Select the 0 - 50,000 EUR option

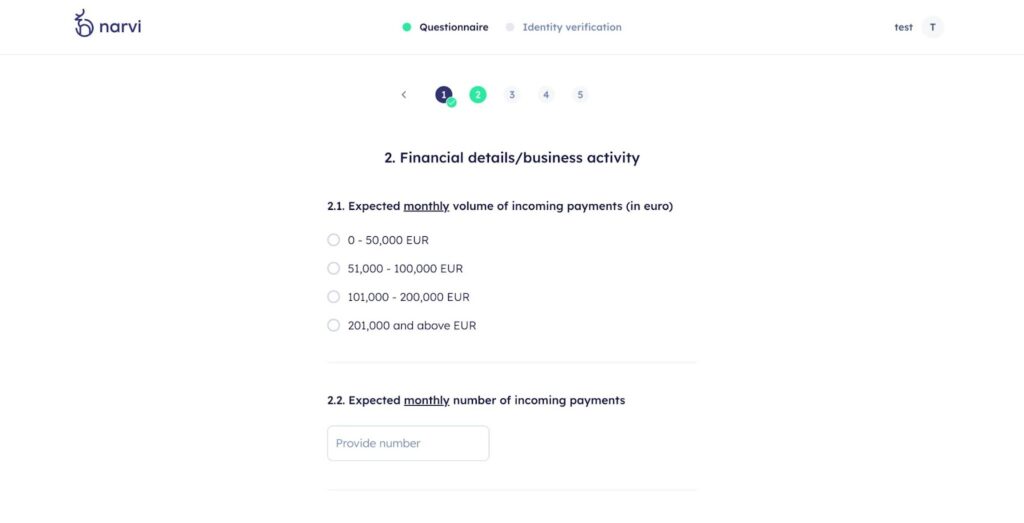pyautogui.click(x=334, y=240)
